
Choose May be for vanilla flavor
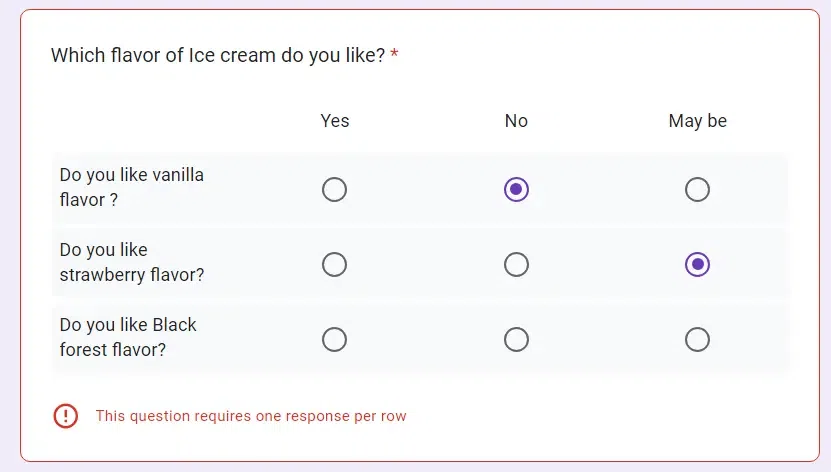point(697,189)
